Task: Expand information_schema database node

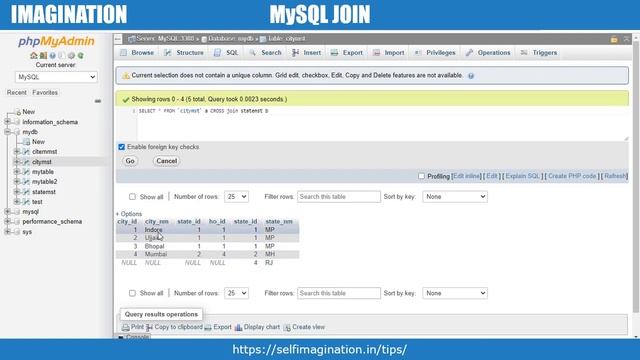Action: [7, 122]
